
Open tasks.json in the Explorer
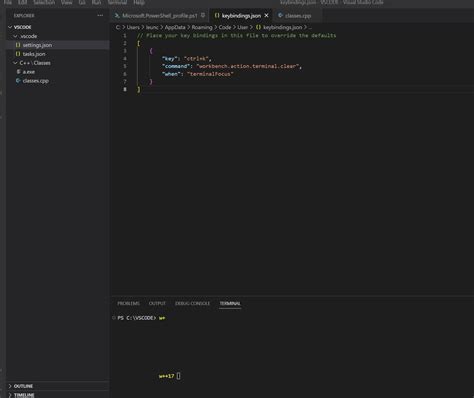point(58,54)
